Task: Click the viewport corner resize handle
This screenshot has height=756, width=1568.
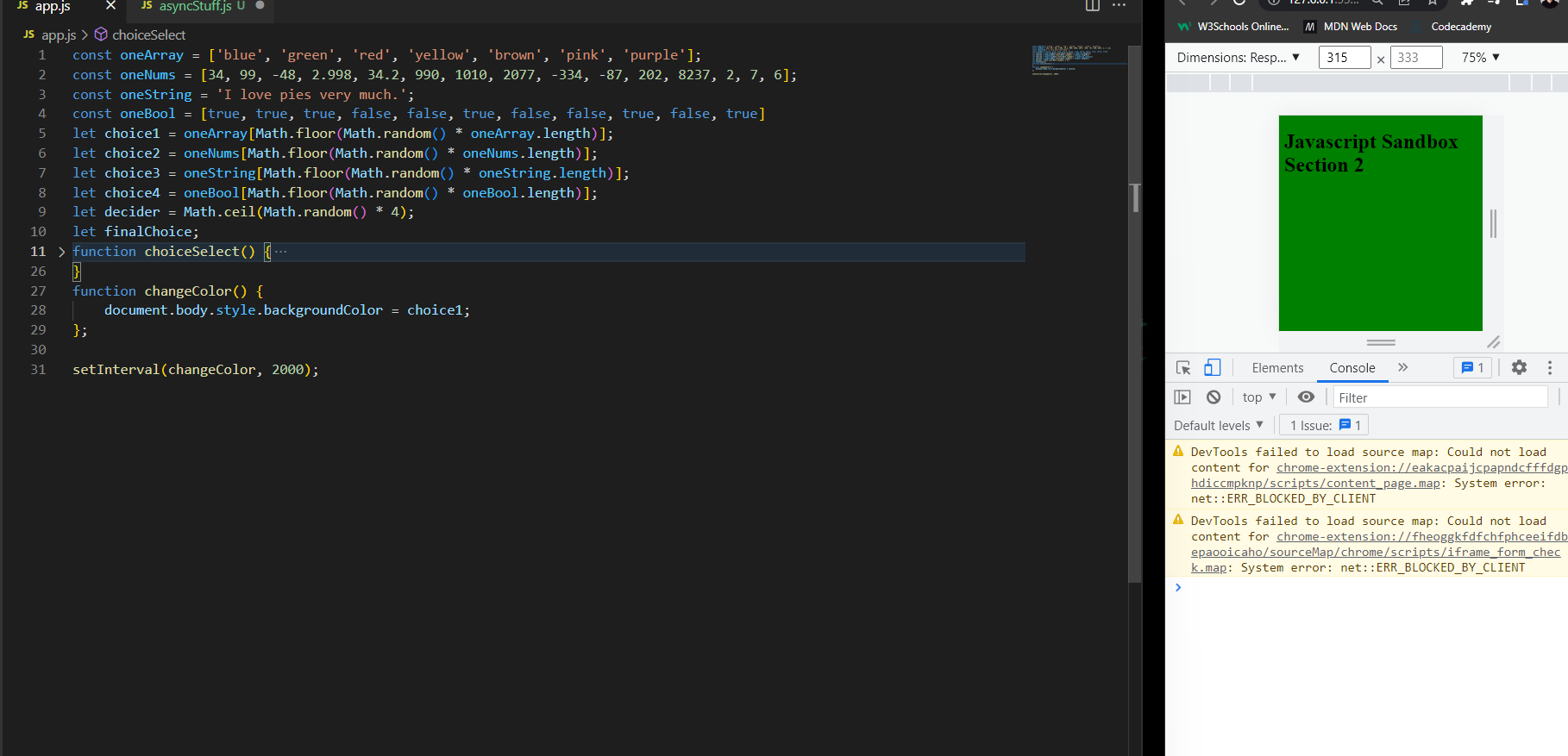Action: (x=1494, y=342)
